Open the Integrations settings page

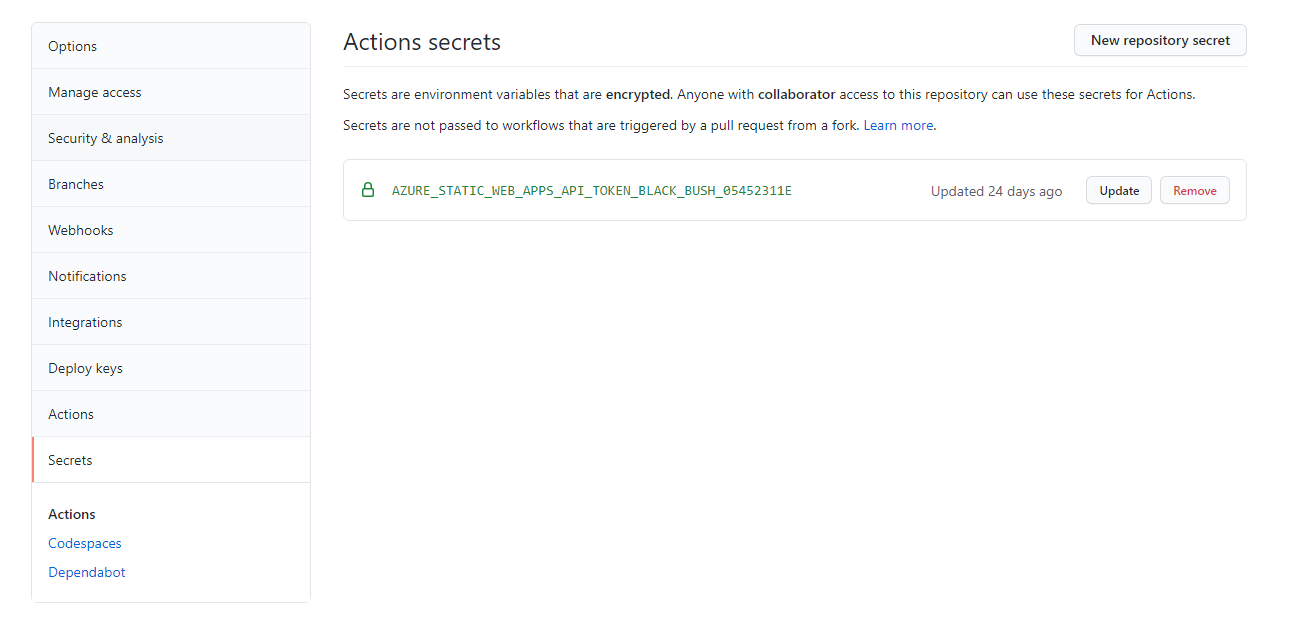[x=85, y=321]
